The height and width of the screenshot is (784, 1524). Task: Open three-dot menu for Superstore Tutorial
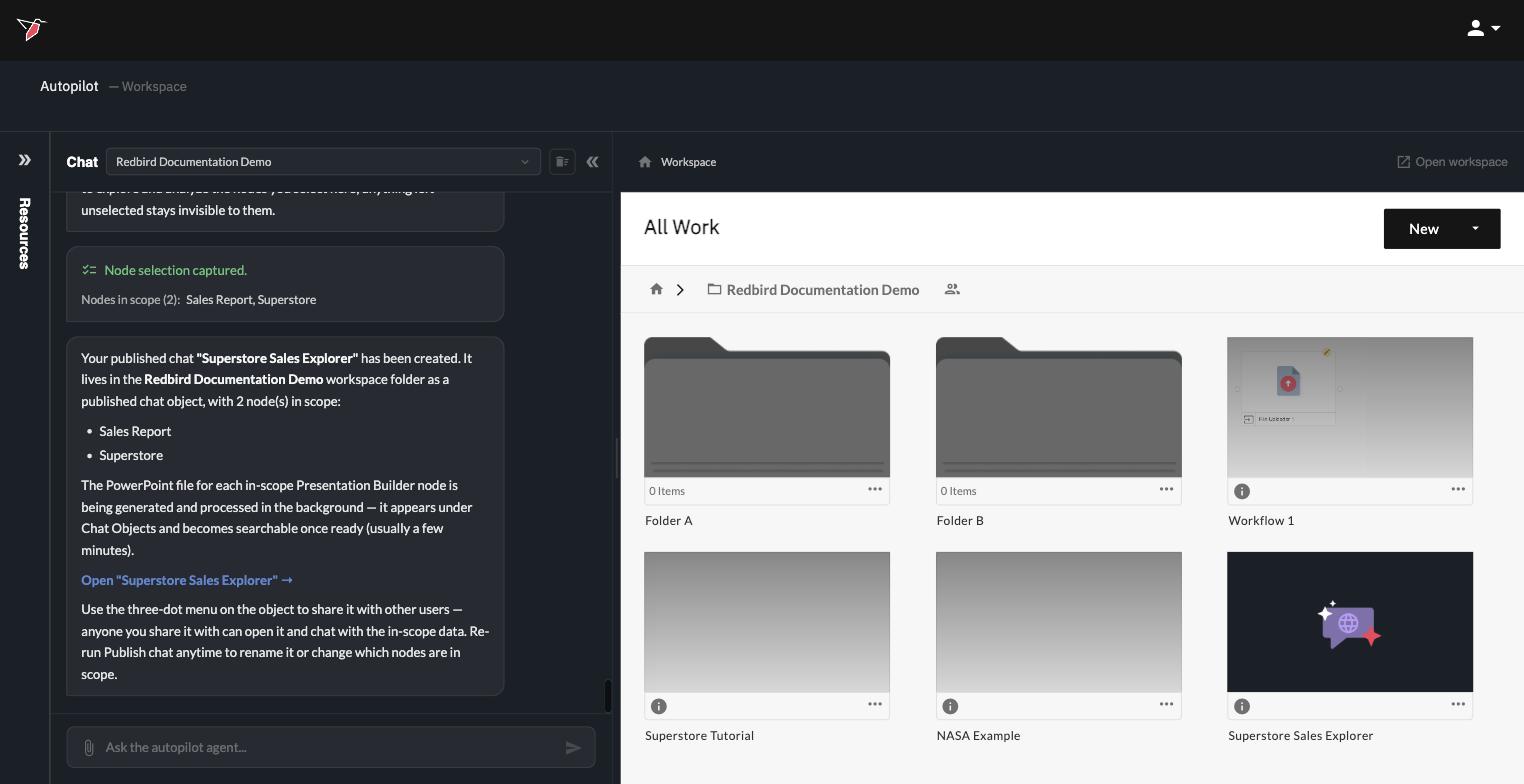click(x=875, y=704)
